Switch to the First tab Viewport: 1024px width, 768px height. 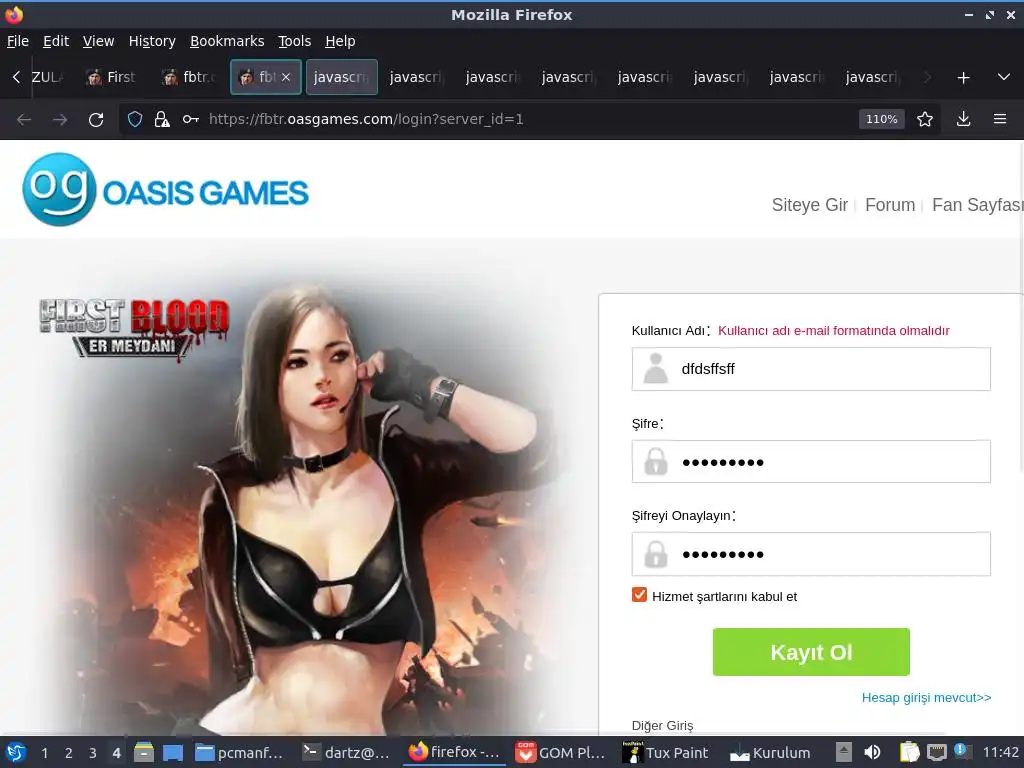[112, 77]
